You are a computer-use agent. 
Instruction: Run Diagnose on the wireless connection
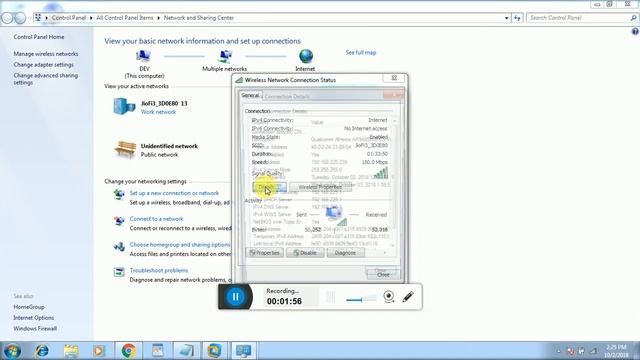(x=345, y=253)
